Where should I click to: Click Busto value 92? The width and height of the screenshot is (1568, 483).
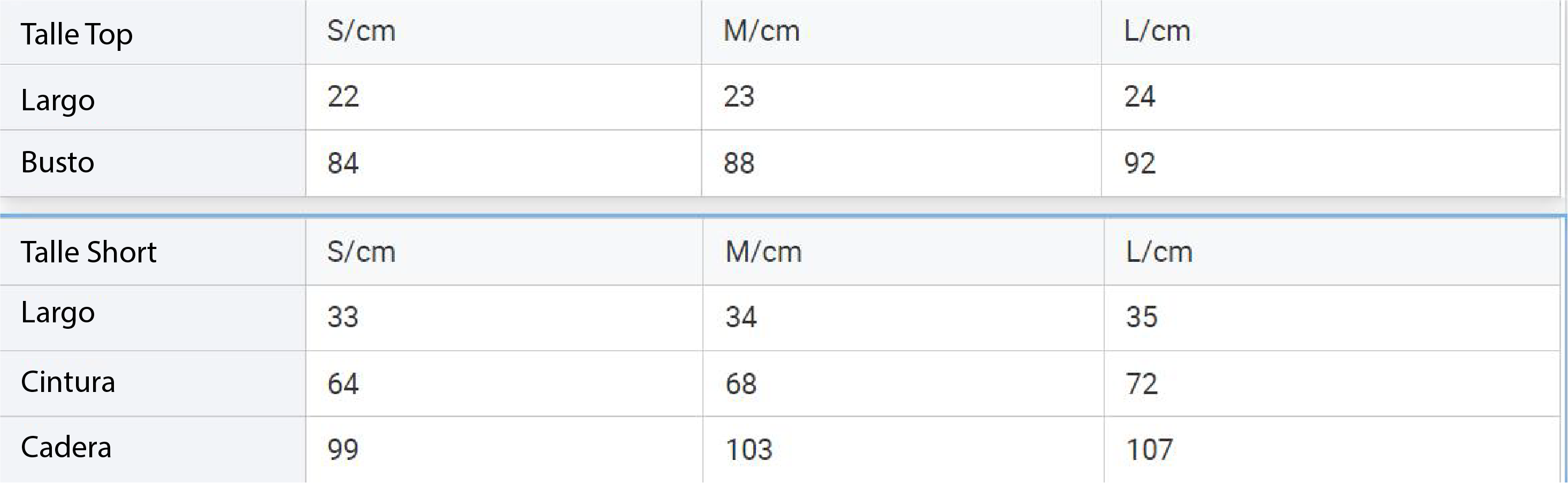pyautogui.click(x=1139, y=163)
